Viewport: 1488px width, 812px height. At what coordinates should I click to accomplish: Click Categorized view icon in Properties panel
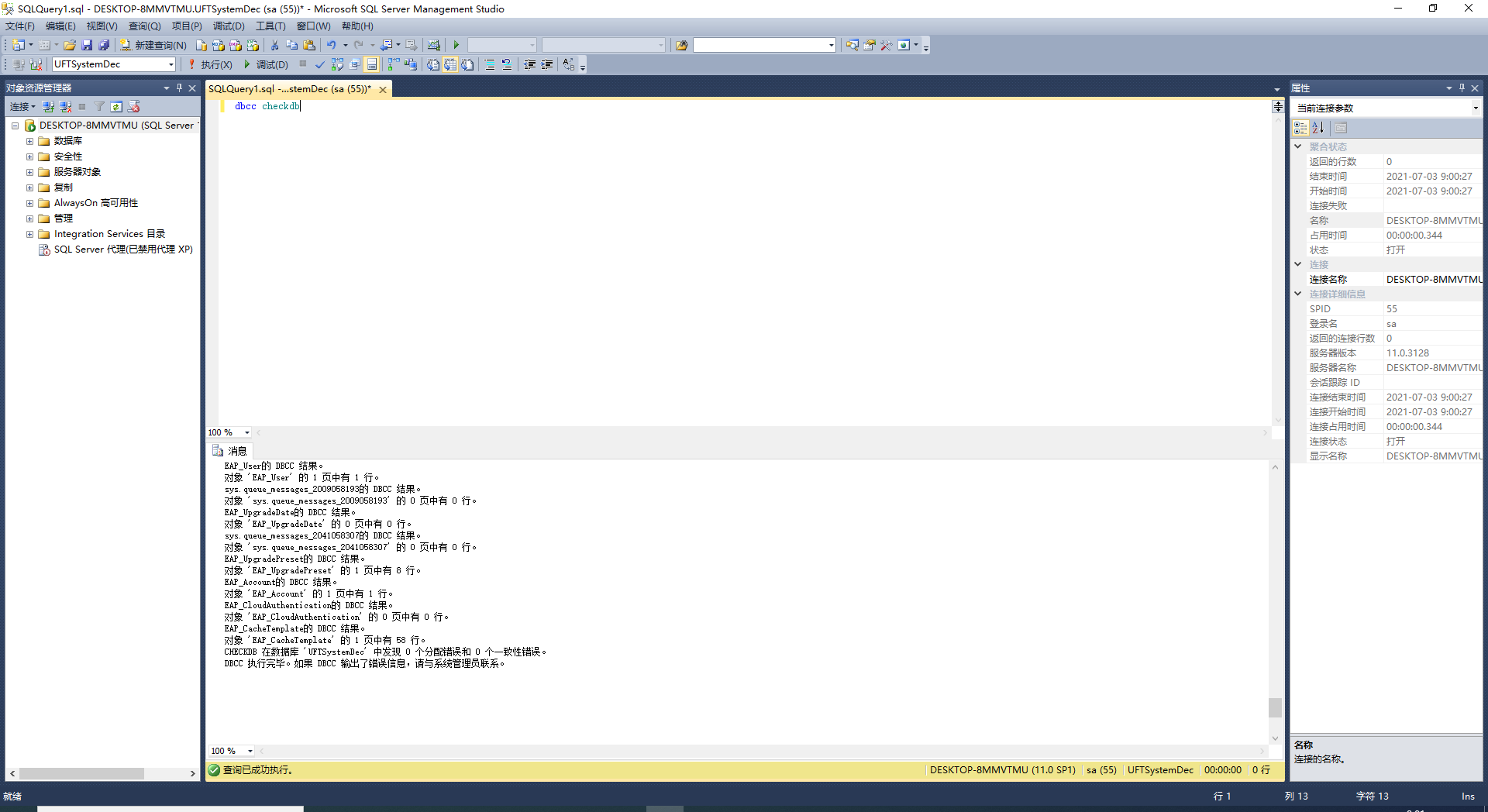point(1300,128)
